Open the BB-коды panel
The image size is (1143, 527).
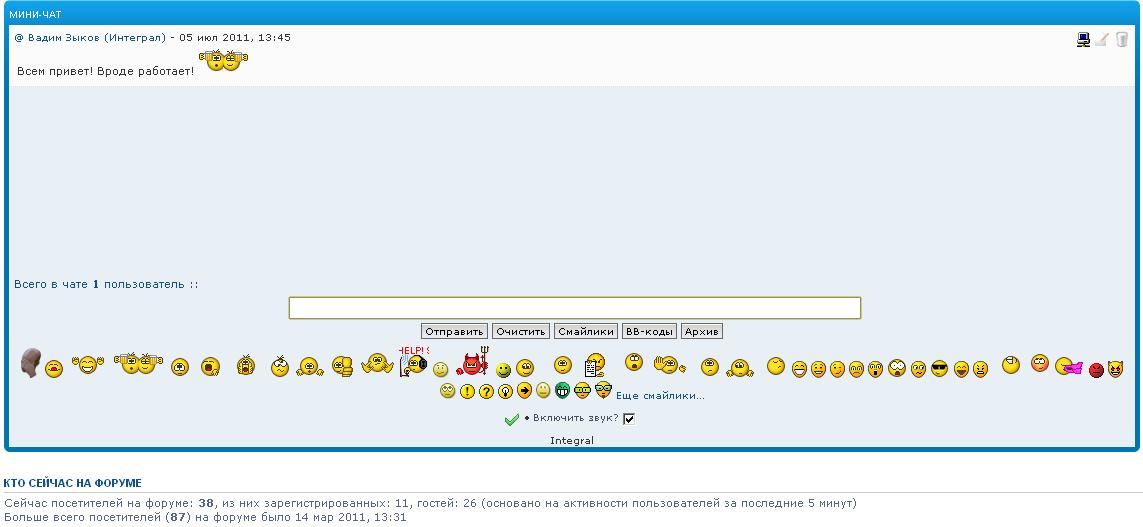[649, 331]
